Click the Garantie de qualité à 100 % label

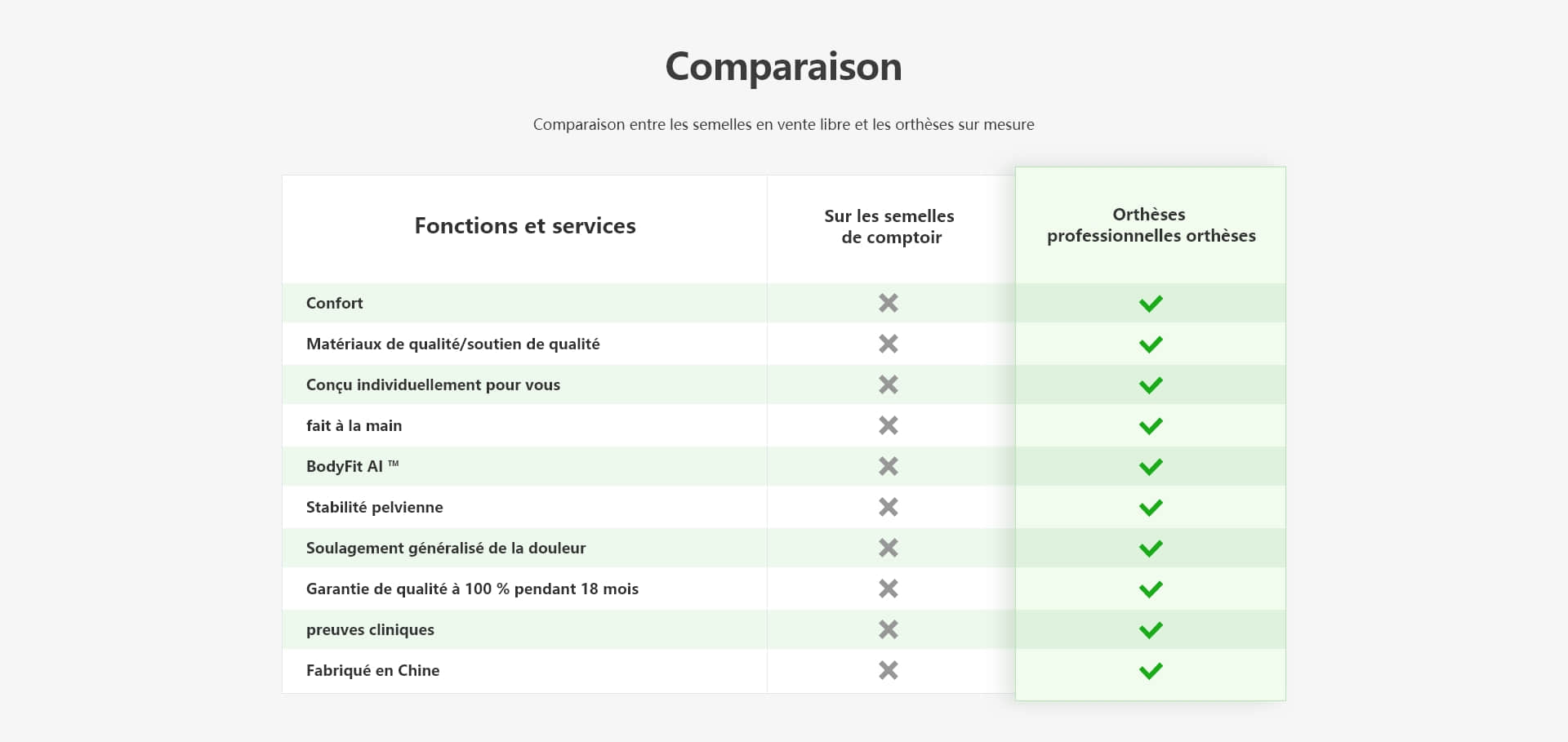click(472, 589)
